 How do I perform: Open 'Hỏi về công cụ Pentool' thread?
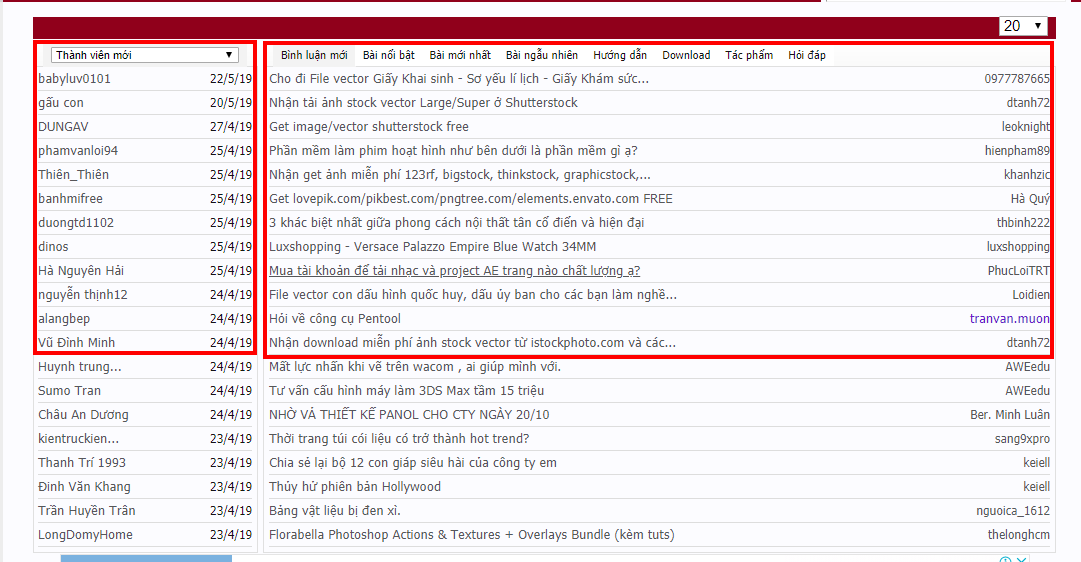point(335,319)
